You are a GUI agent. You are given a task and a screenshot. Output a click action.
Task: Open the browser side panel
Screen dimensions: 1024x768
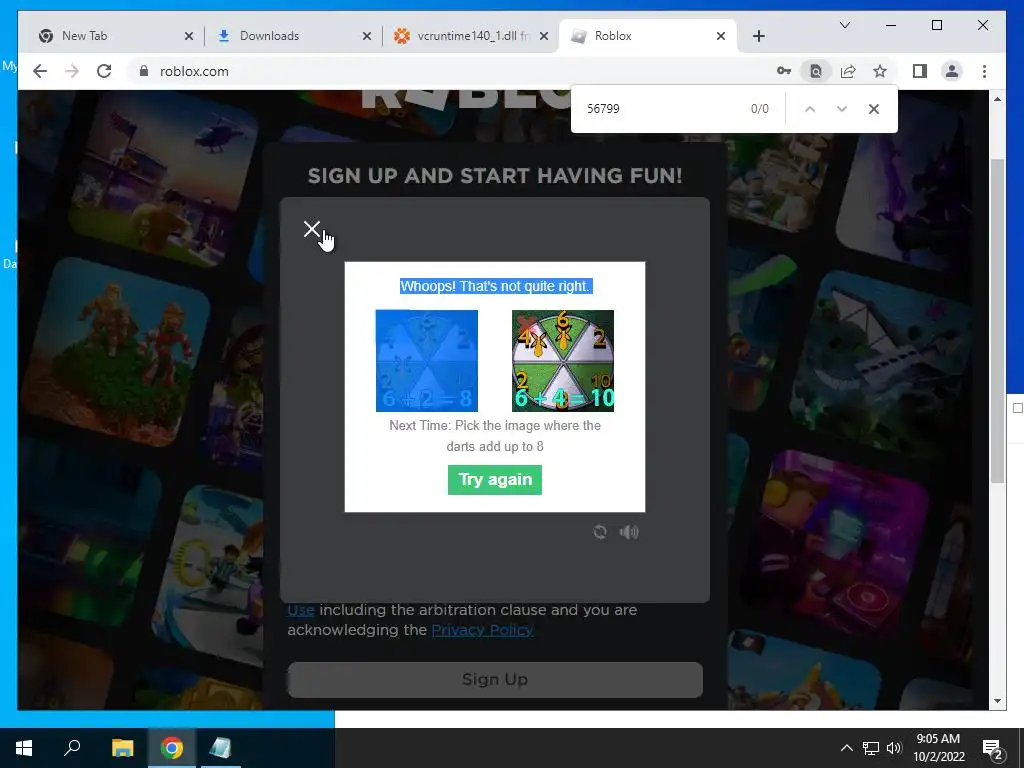coord(920,71)
